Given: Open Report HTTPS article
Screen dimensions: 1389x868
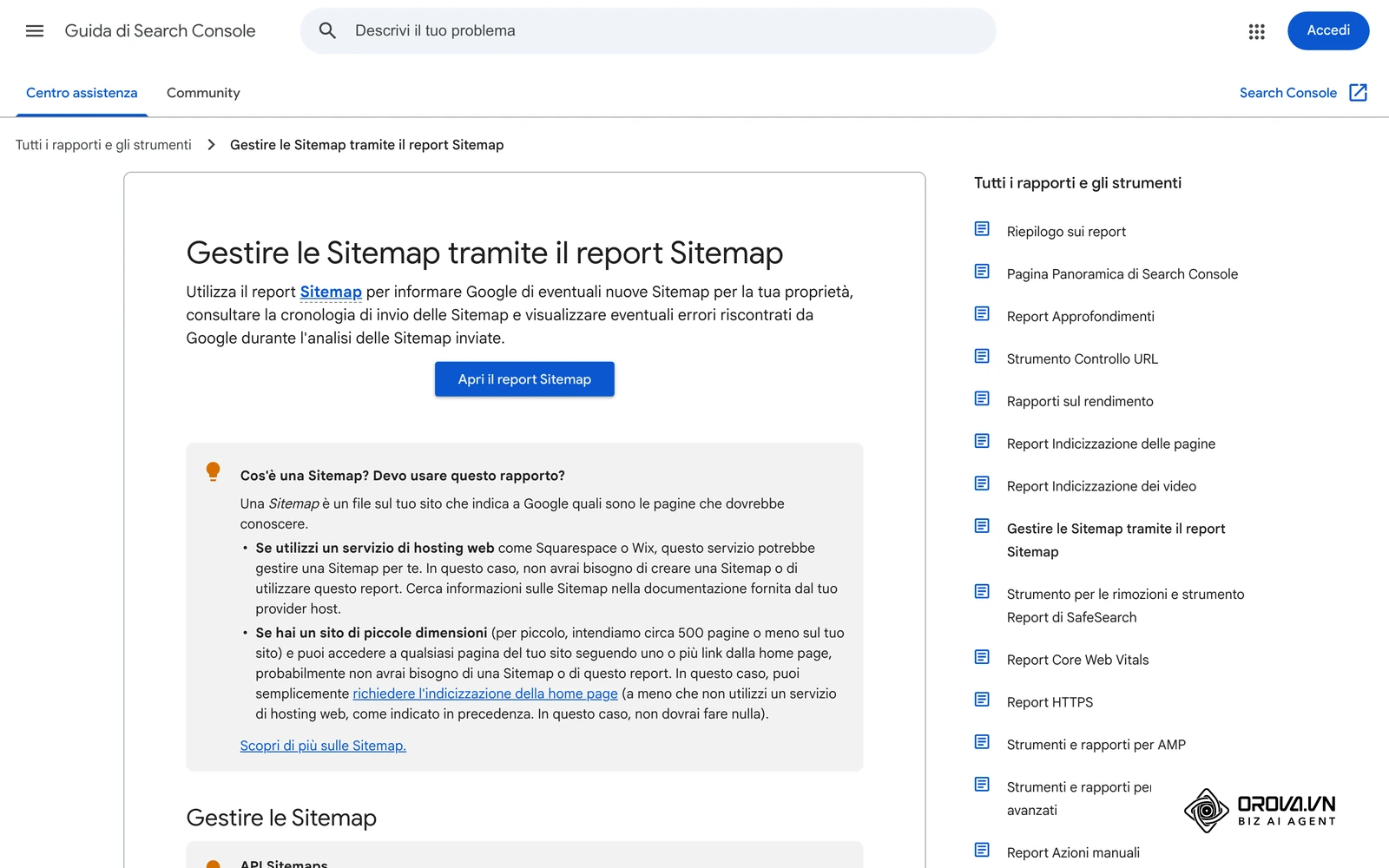Looking at the screenshot, I should (x=1050, y=703).
